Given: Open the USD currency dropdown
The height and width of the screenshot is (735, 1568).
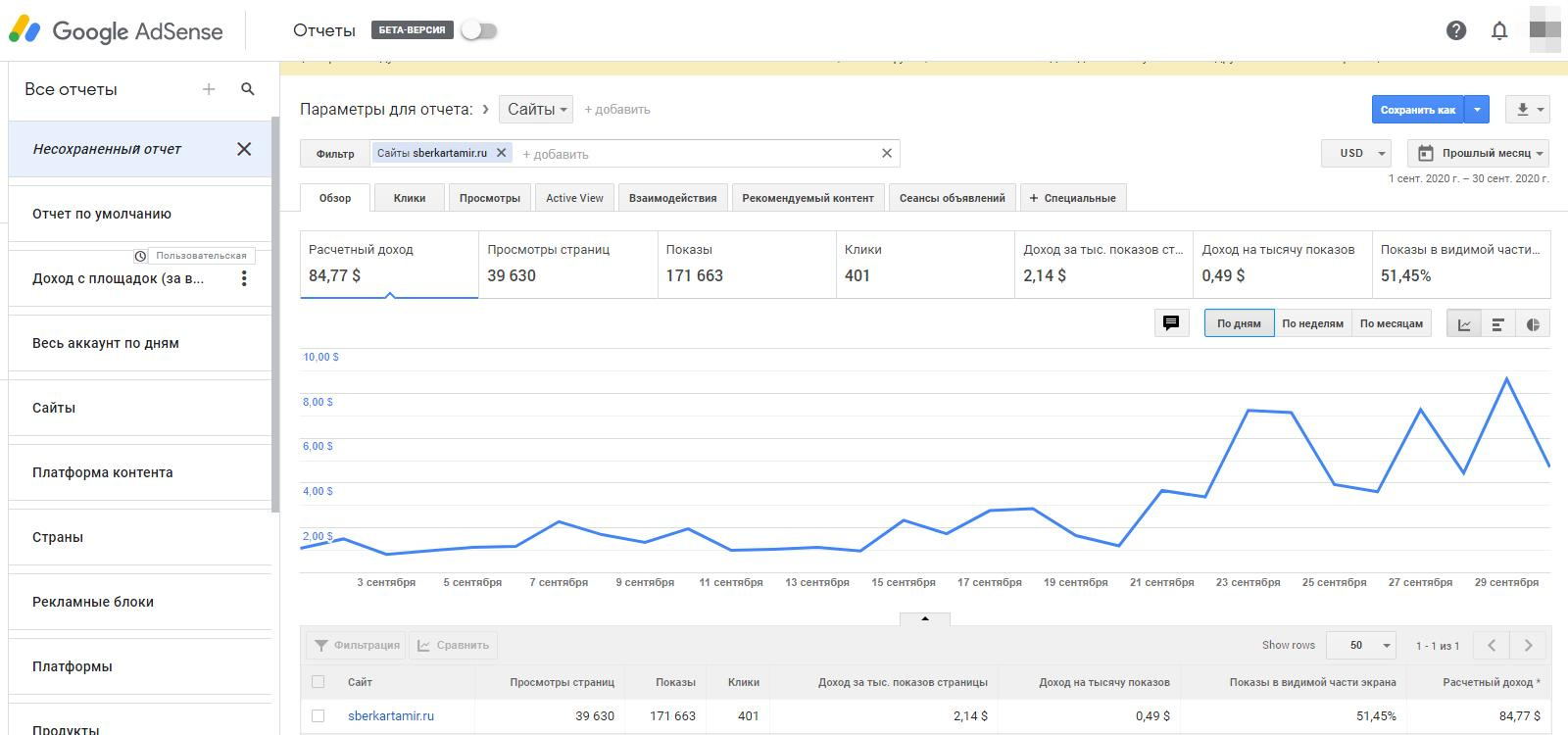Looking at the screenshot, I should pyautogui.click(x=1356, y=153).
